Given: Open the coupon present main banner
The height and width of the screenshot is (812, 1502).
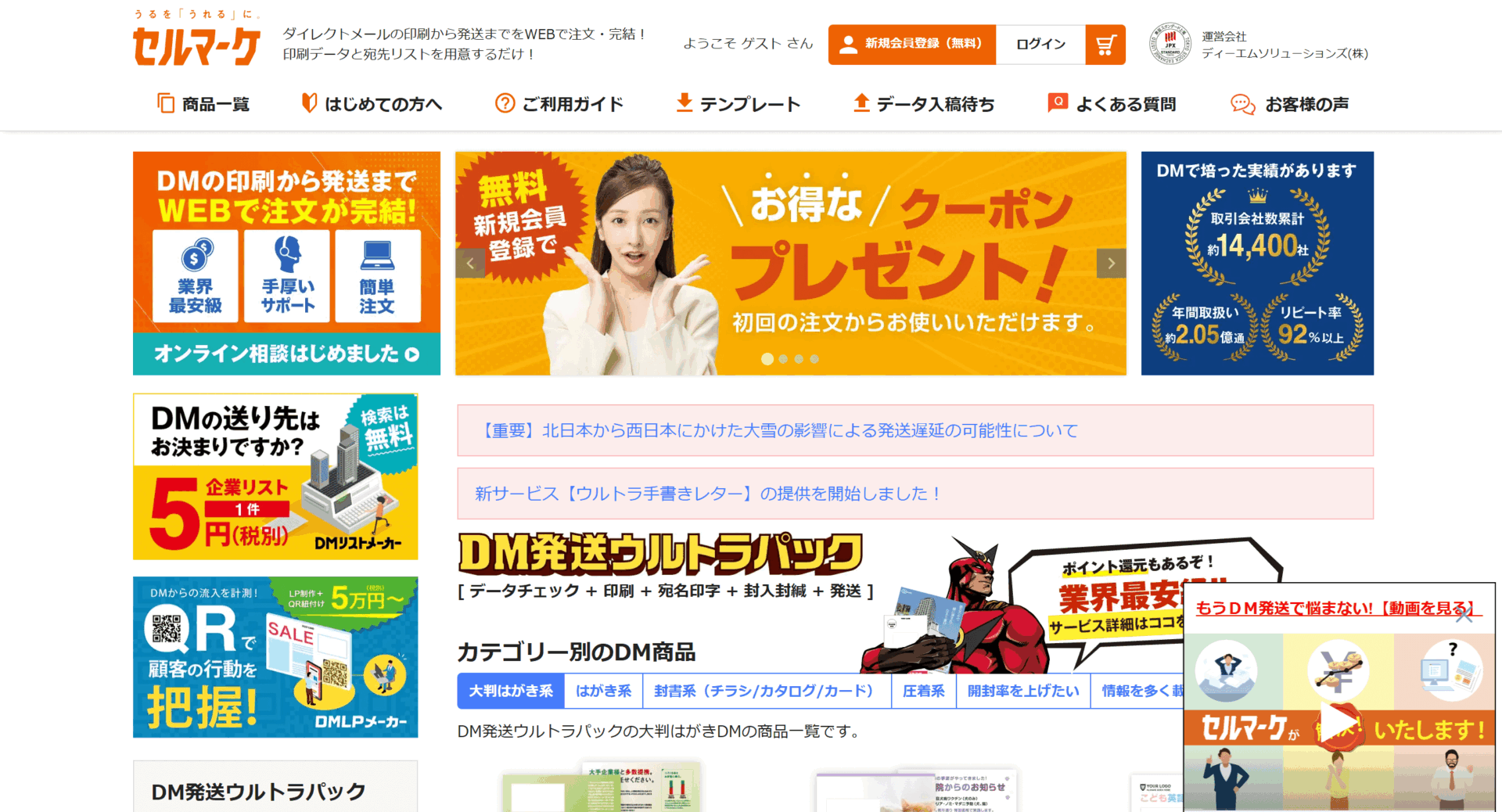Looking at the screenshot, I should click(791, 264).
